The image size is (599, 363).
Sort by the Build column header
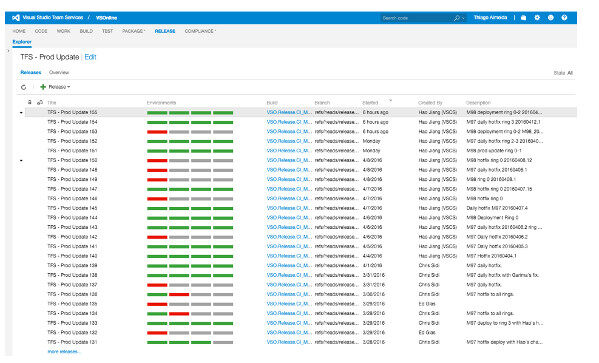tap(272, 103)
